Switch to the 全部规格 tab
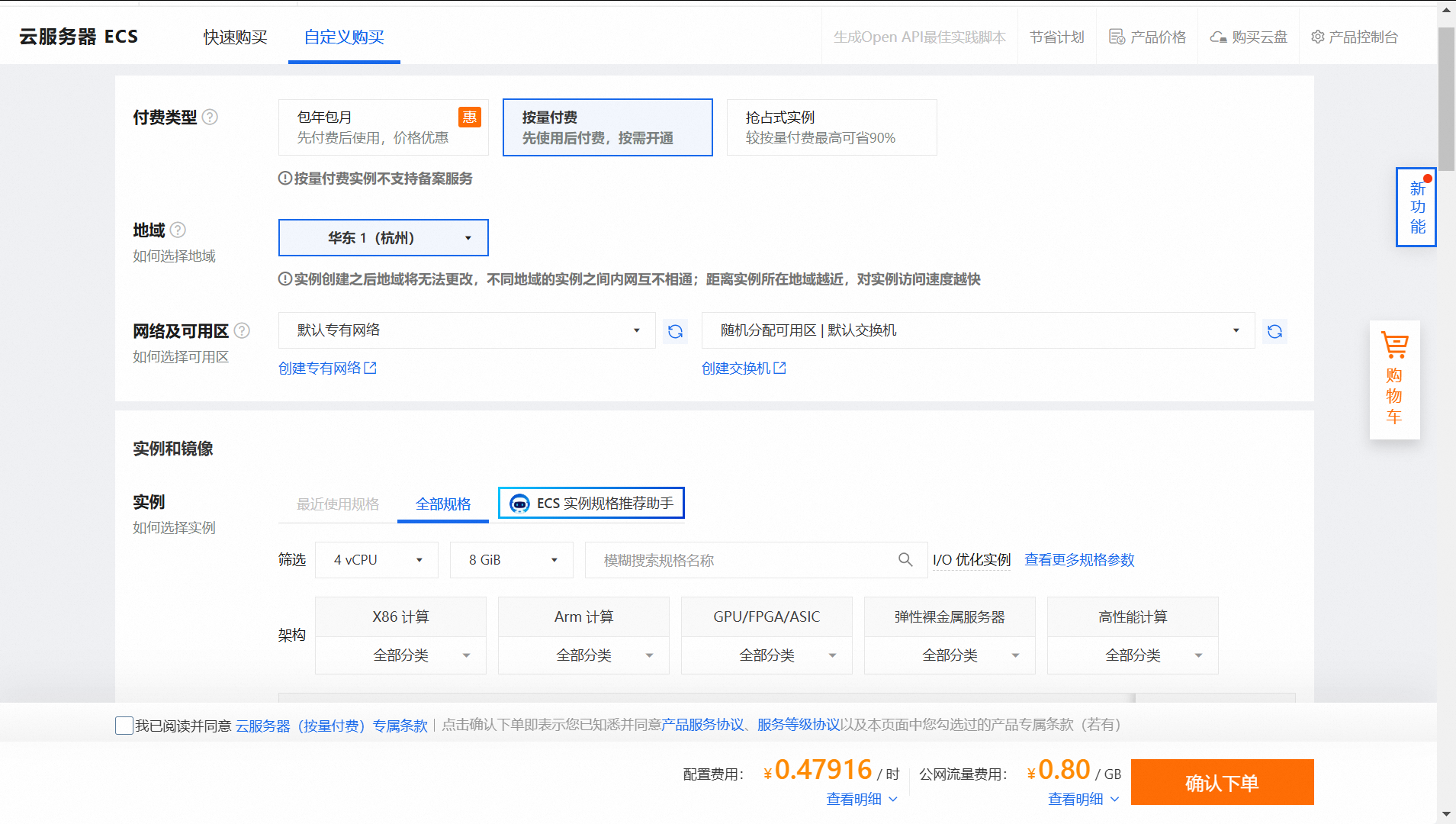Viewport: 1456px width, 824px height. point(443,504)
